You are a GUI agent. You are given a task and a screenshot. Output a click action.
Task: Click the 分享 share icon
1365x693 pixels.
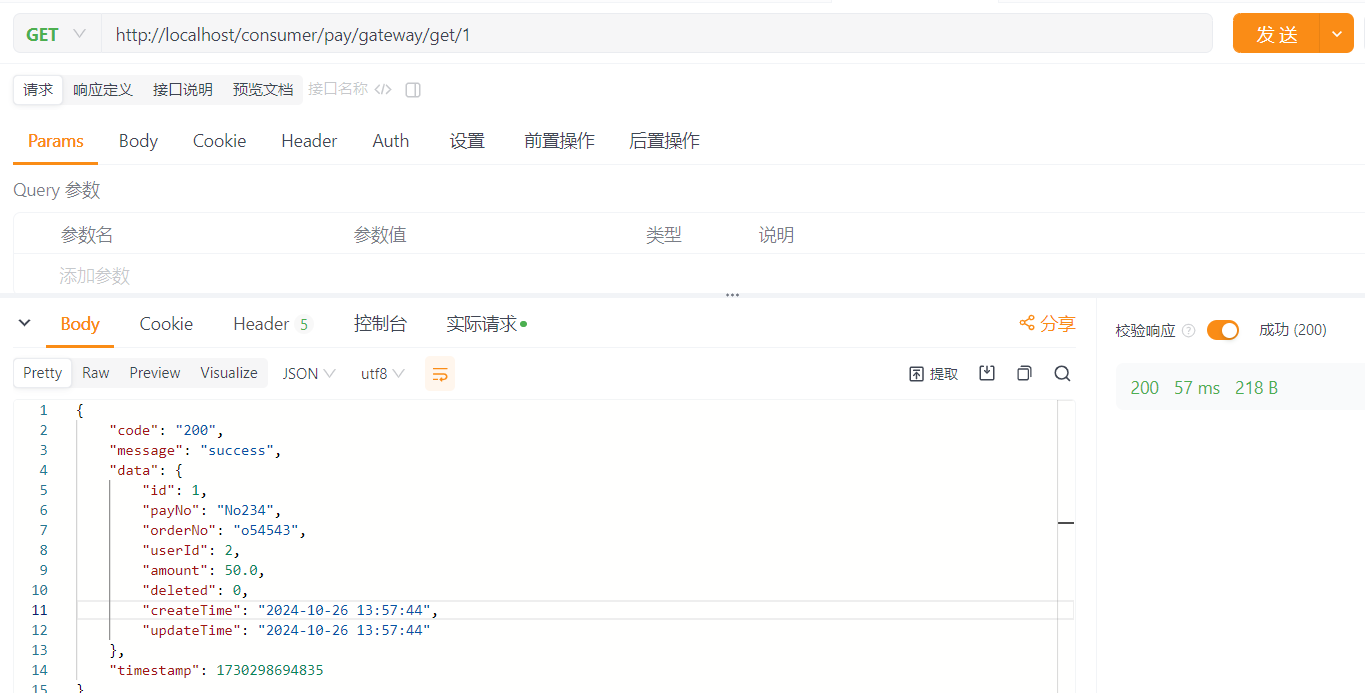1027,323
